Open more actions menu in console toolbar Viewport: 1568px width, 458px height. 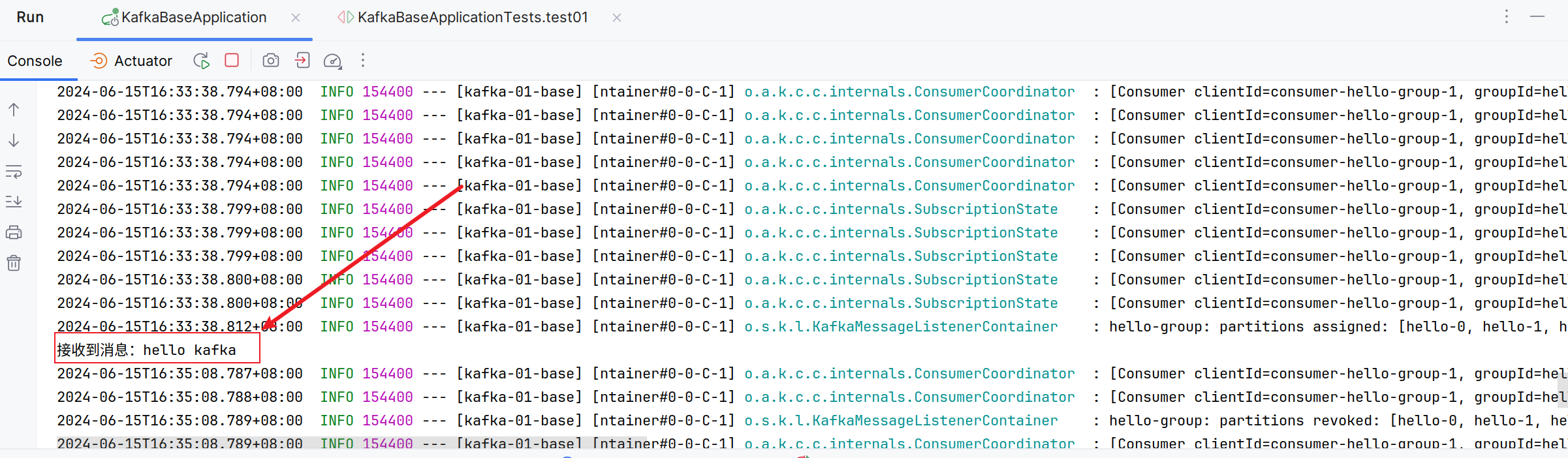pos(363,61)
